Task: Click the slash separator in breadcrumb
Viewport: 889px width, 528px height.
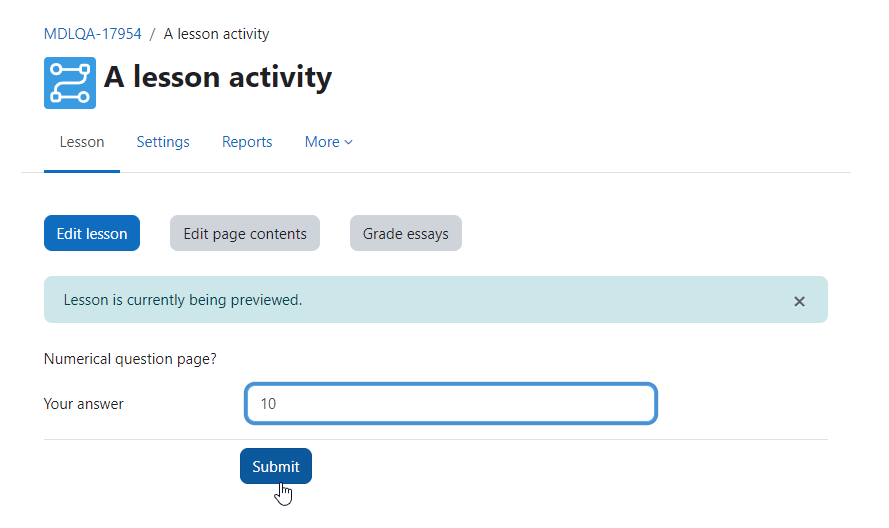Action: point(152,34)
